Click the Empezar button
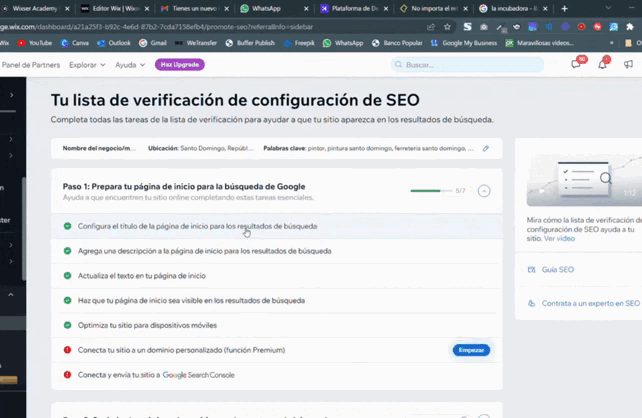 (471, 350)
